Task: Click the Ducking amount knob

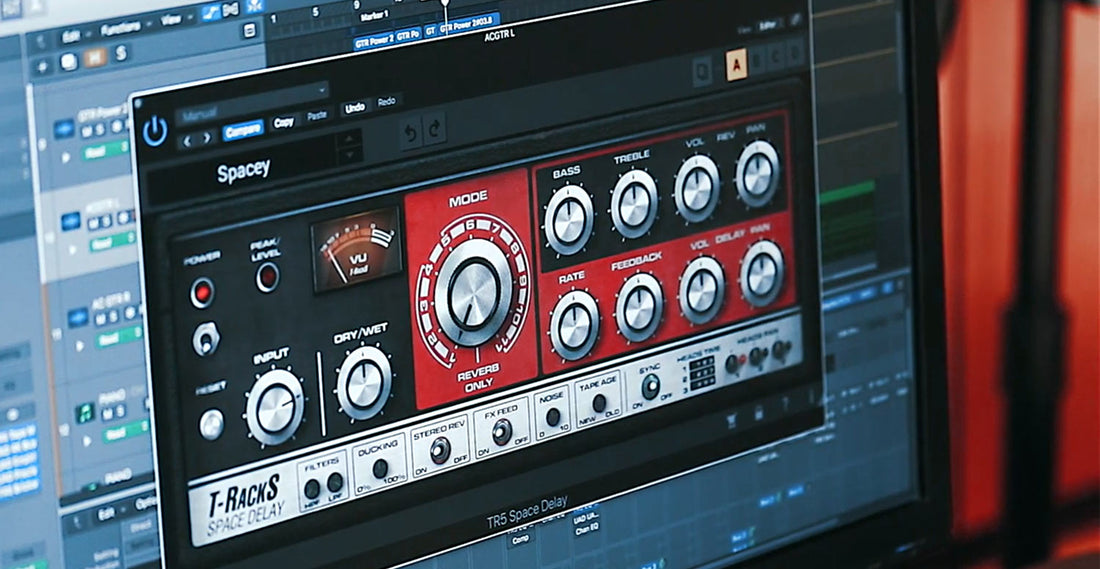Action: (380, 469)
